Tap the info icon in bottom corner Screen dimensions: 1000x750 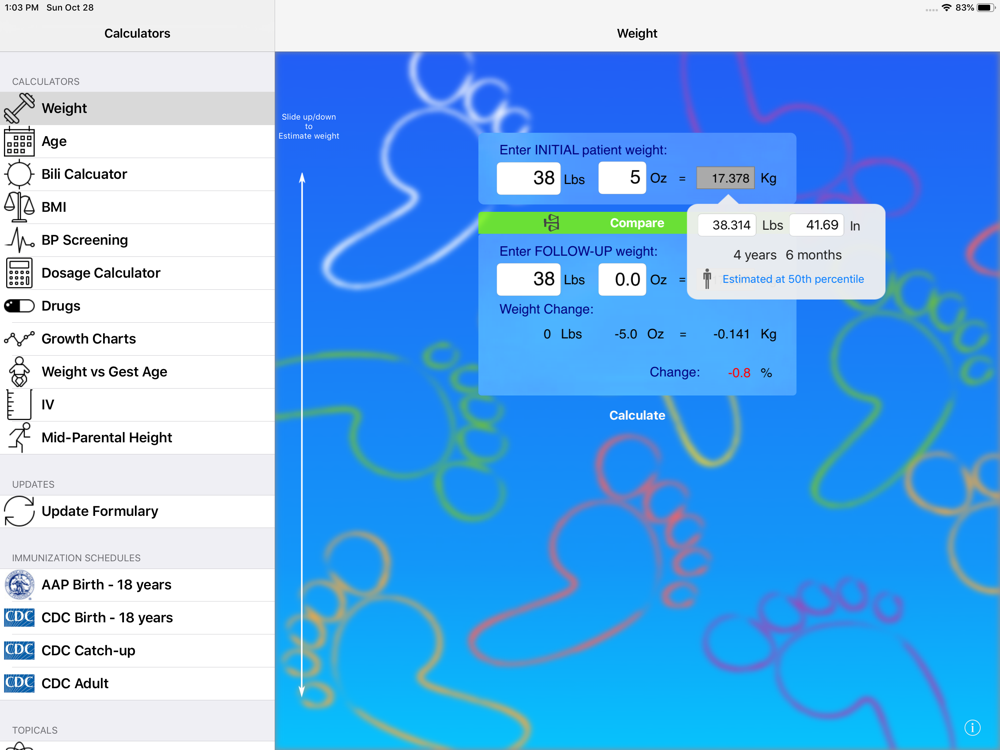972,728
